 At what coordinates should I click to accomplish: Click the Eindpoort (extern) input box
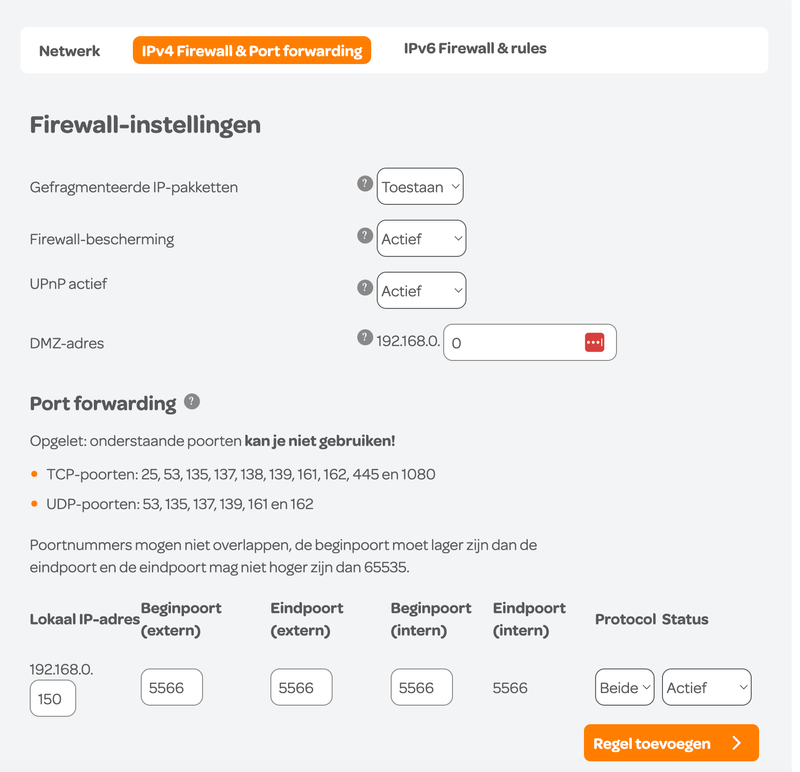tap(301, 687)
